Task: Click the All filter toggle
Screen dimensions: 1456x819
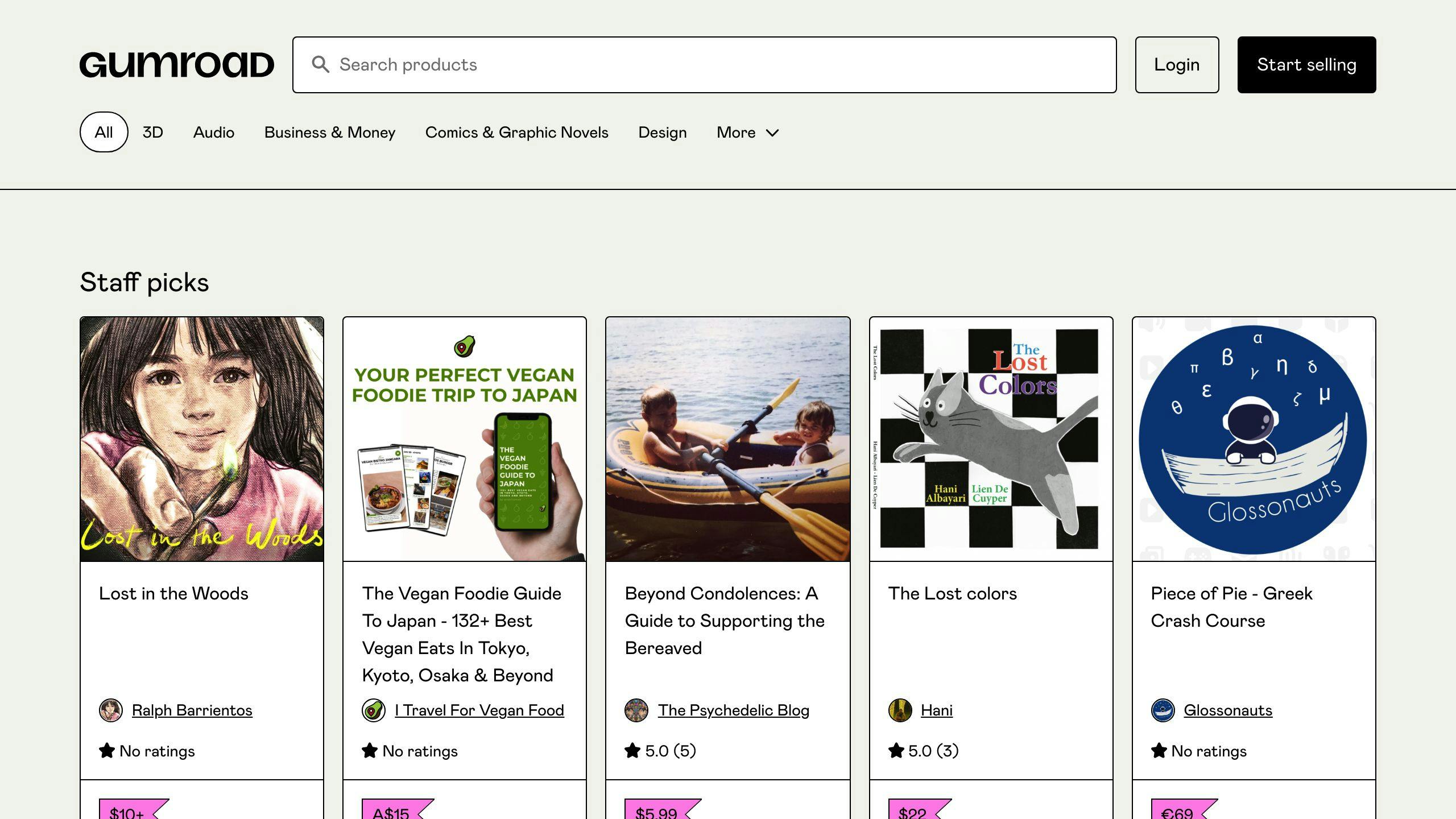Action: coord(103,131)
